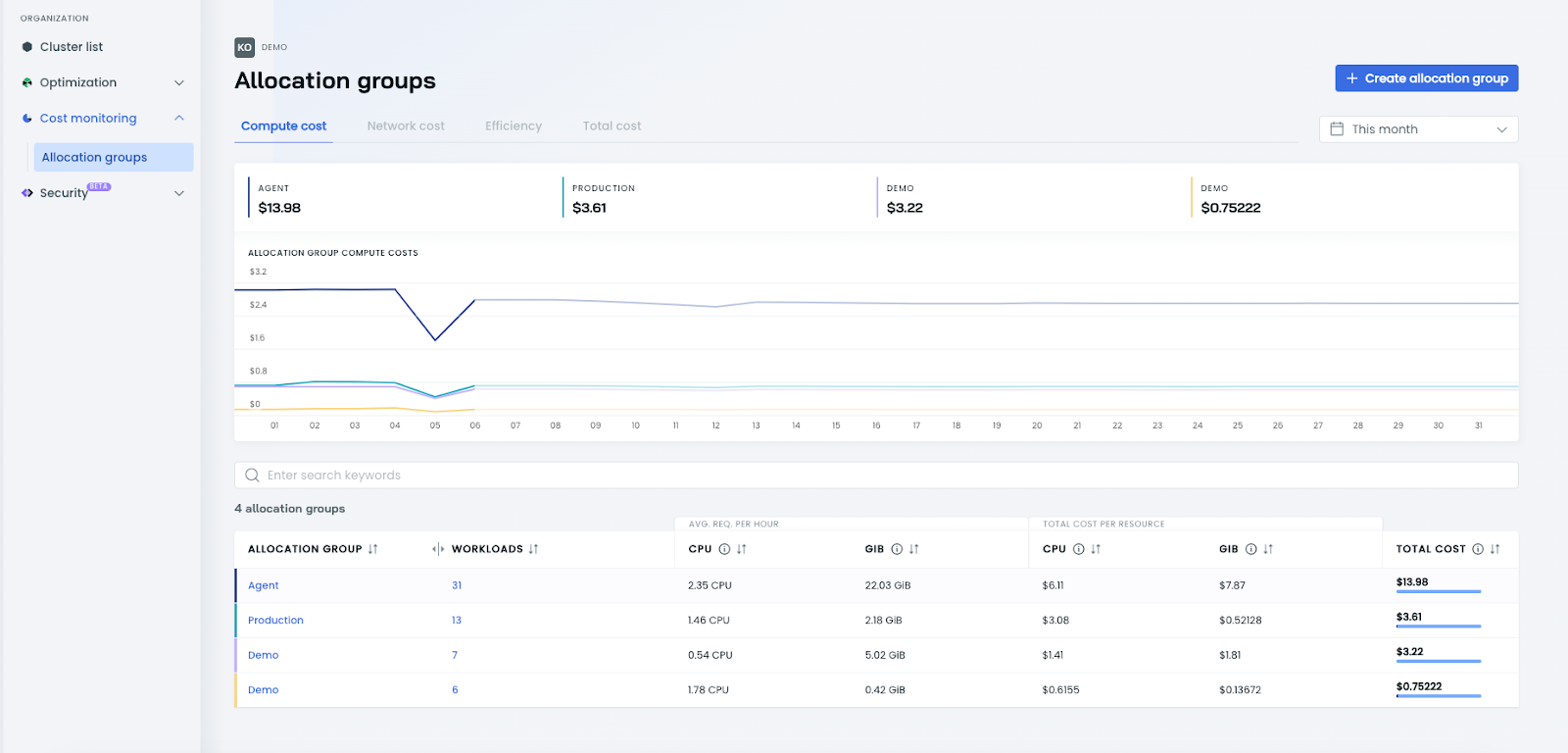Sort avg. req. GiB column
The width and height of the screenshot is (1568, 753).
coord(914,549)
